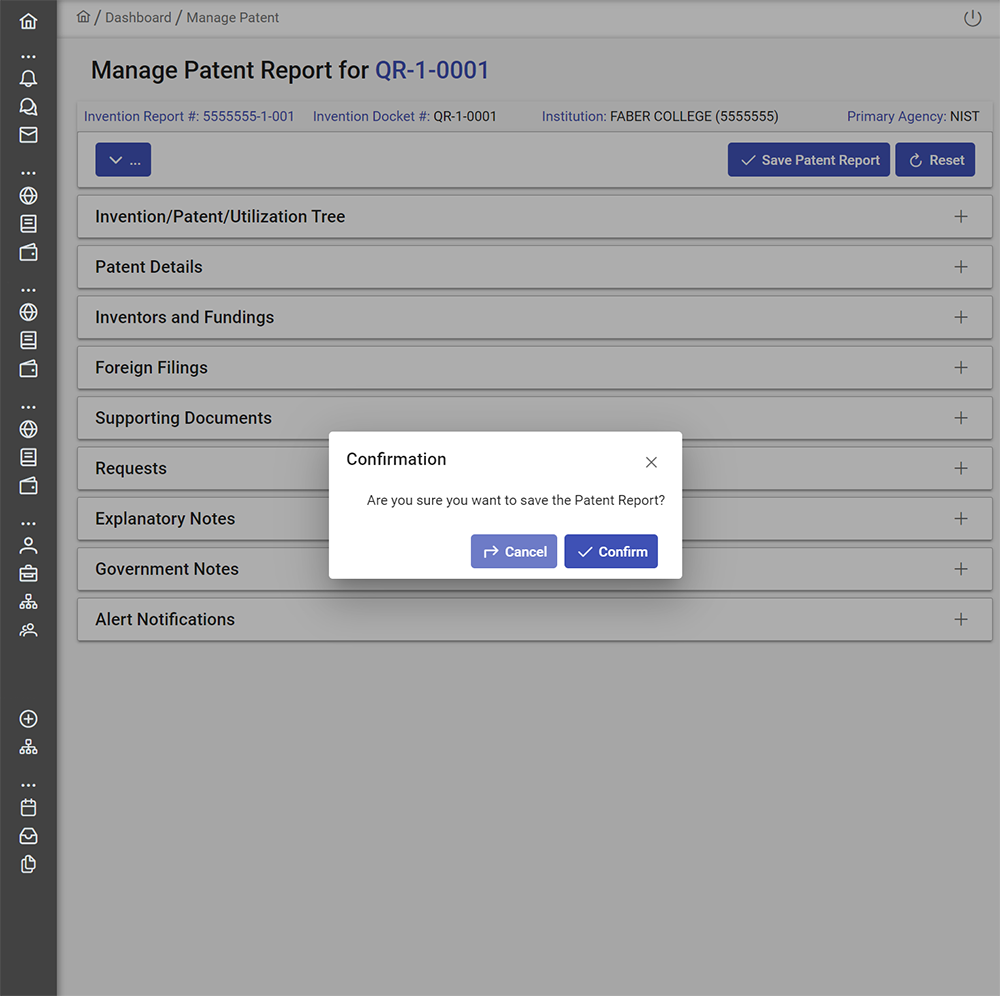Image resolution: width=1000 pixels, height=996 pixels.
Task: Expand the Alert Notifications section
Action: (960, 619)
